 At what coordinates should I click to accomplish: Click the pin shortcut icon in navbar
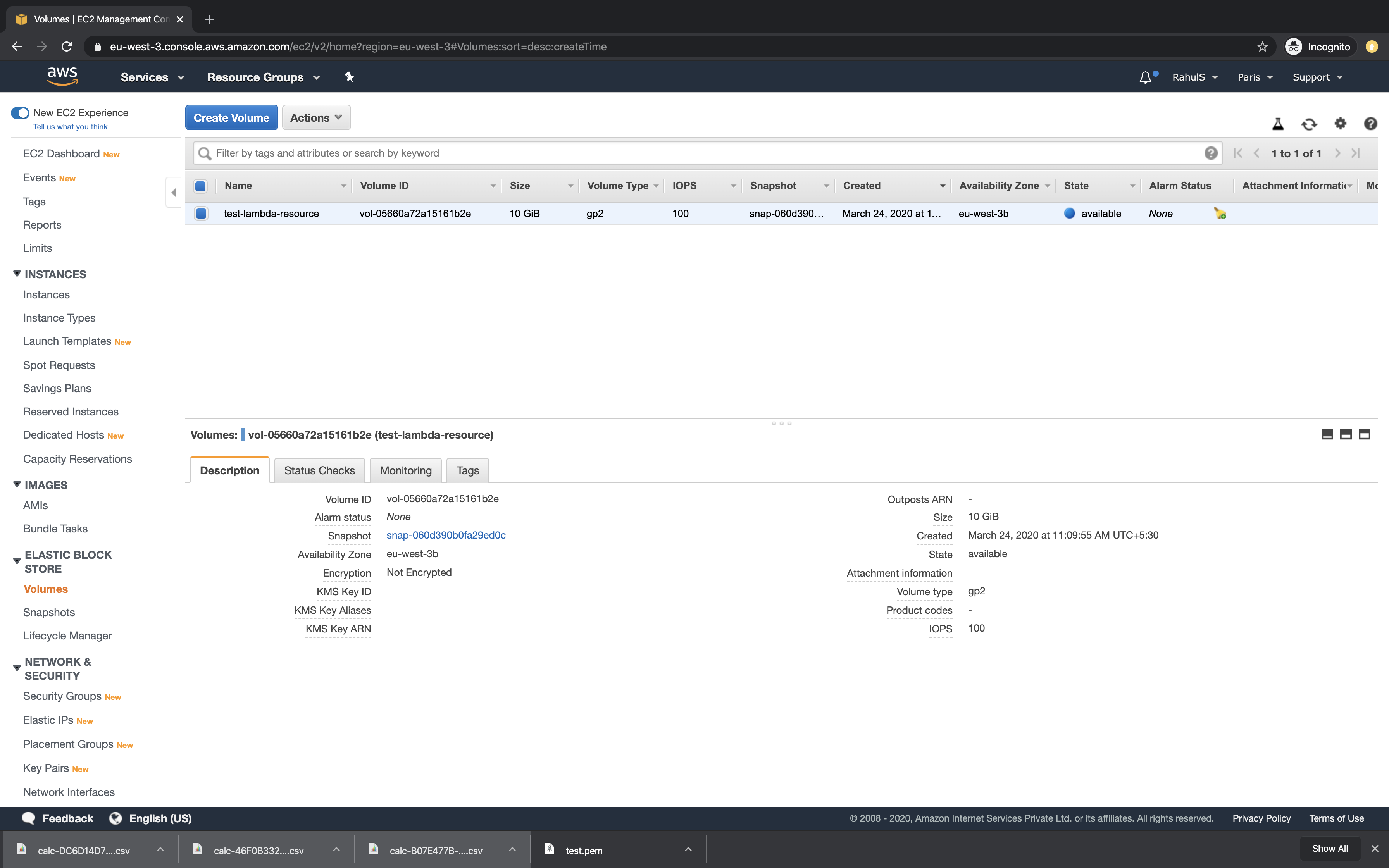(349, 77)
